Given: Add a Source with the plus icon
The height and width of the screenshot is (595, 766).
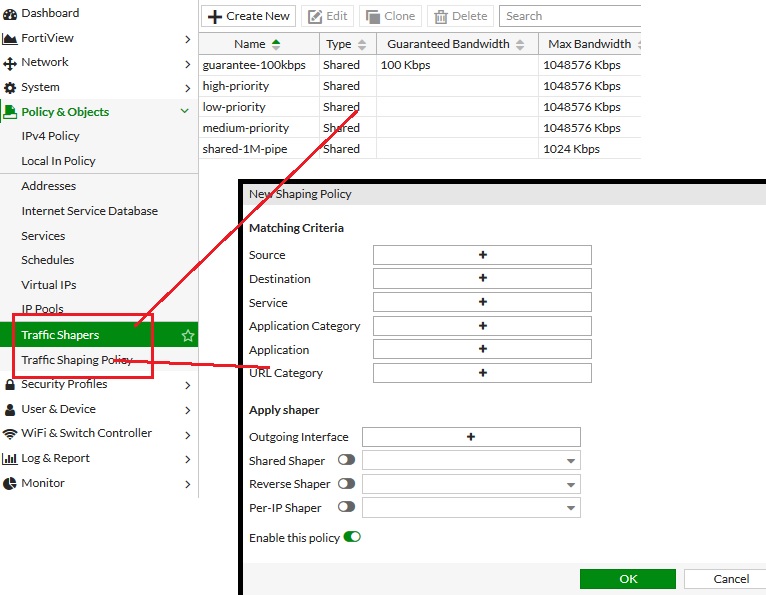Looking at the screenshot, I should [483, 255].
